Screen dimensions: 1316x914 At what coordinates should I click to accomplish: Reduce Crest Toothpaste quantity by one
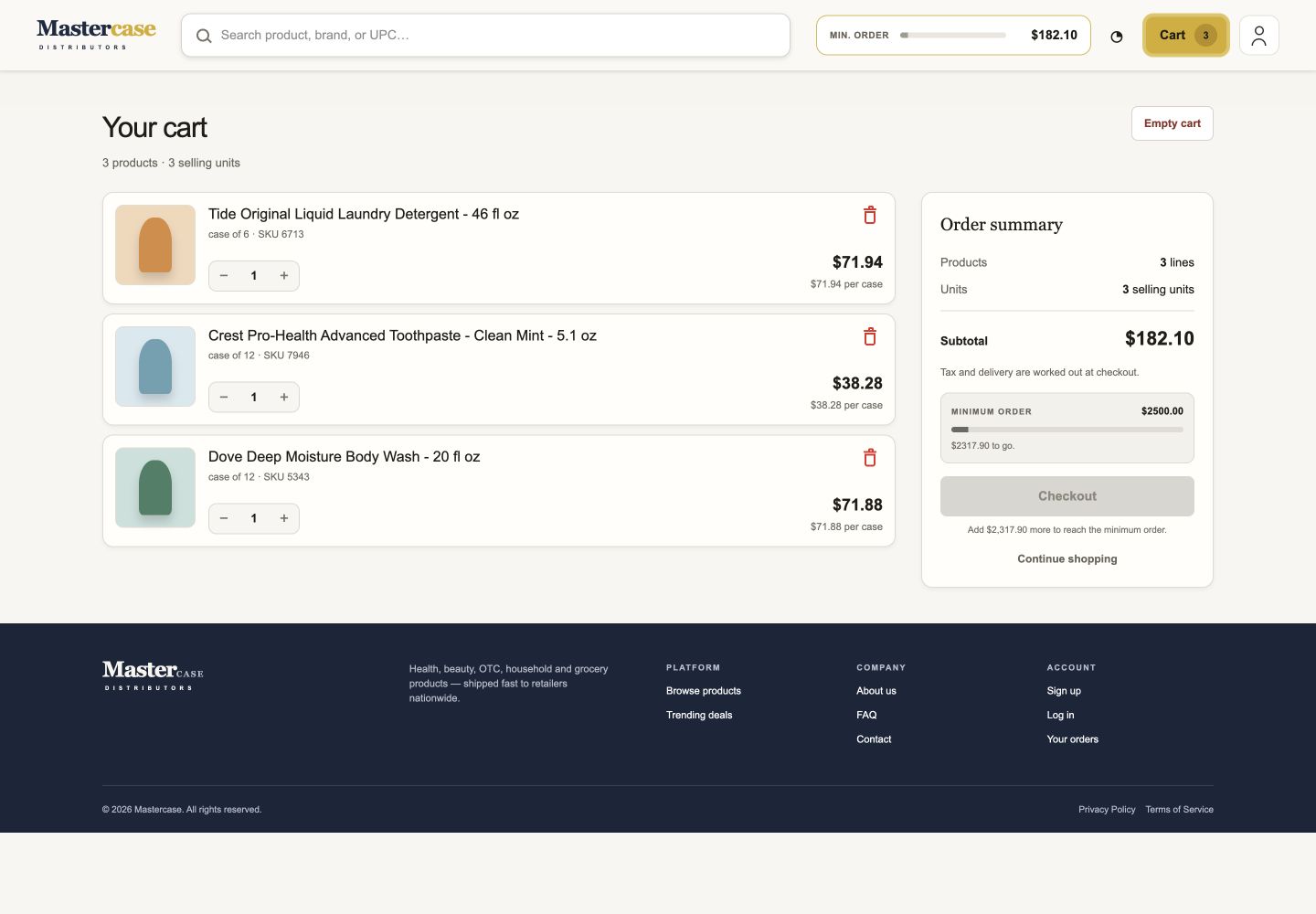pyautogui.click(x=224, y=398)
